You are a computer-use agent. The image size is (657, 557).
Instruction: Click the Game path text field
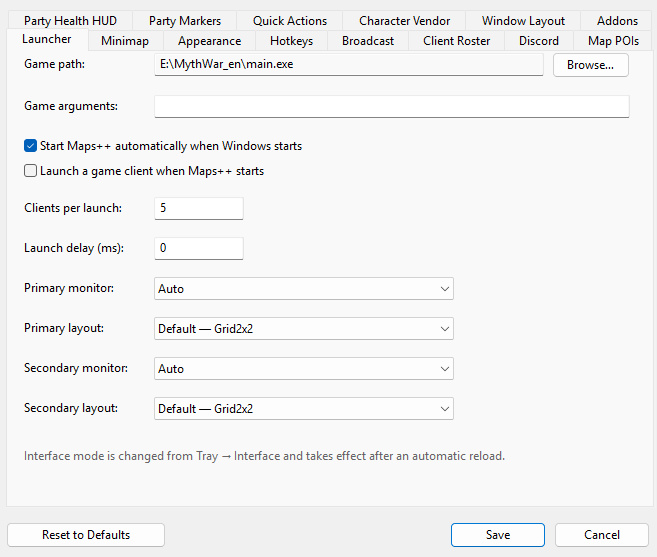349,65
